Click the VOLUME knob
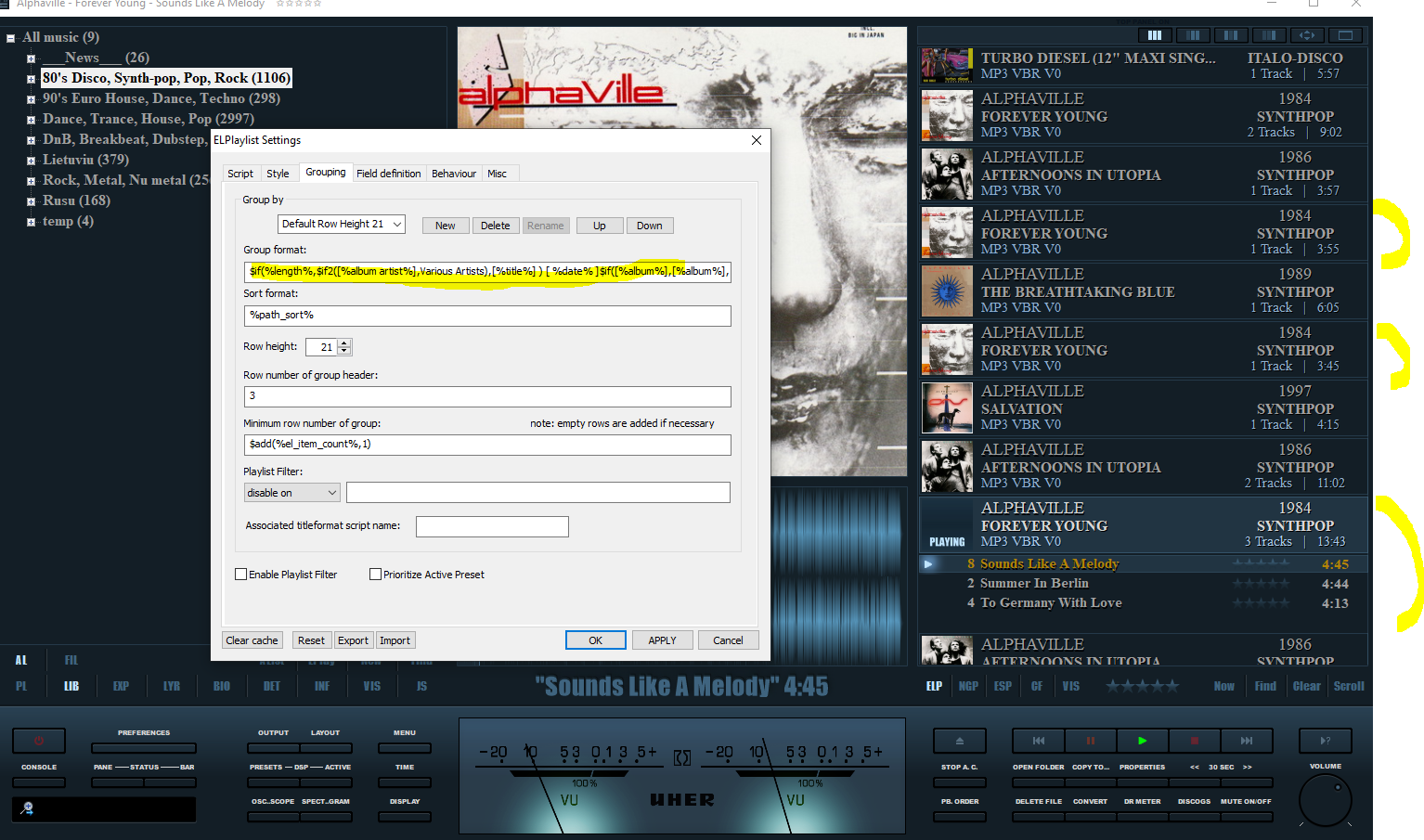The image size is (1424, 840). tap(1326, 799)
